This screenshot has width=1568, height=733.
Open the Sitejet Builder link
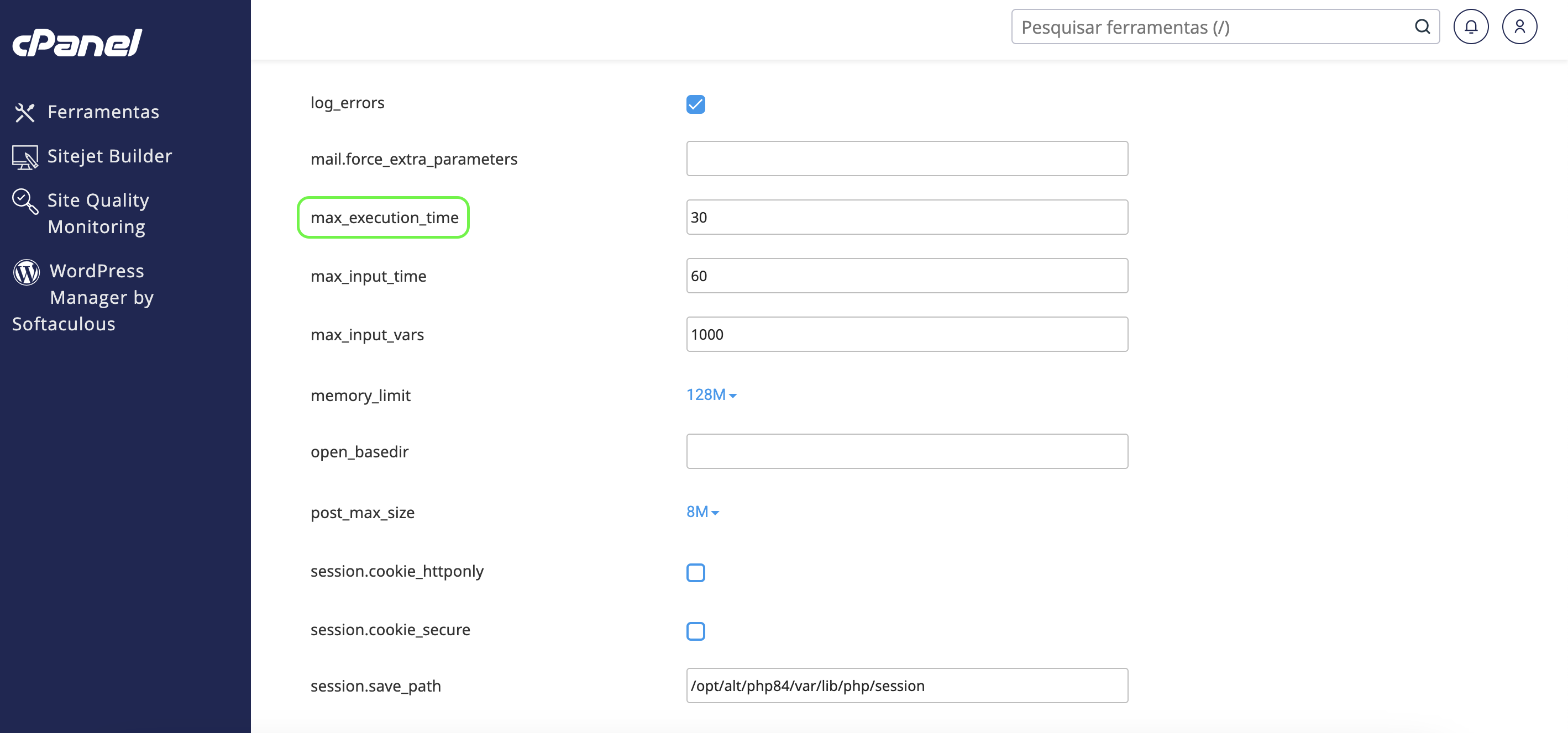click(x=92, y=157)
